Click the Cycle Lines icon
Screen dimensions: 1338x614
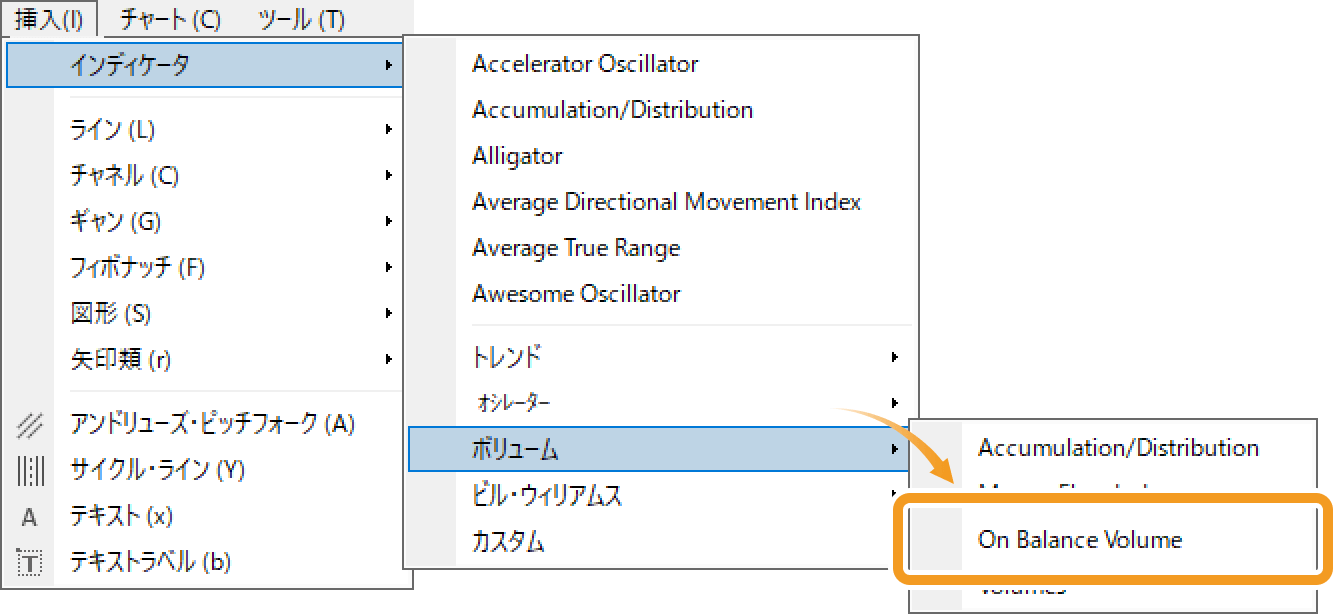point(30,470)
